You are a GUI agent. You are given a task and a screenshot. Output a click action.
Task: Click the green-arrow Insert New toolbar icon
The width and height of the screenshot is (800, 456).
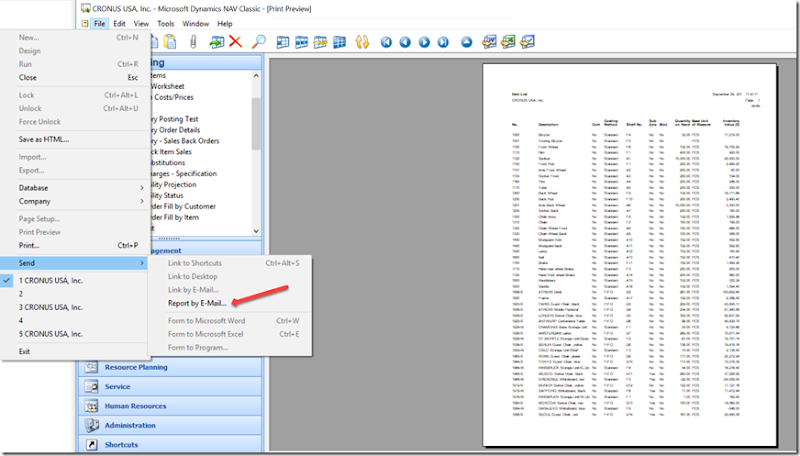[x=216, y=42]
